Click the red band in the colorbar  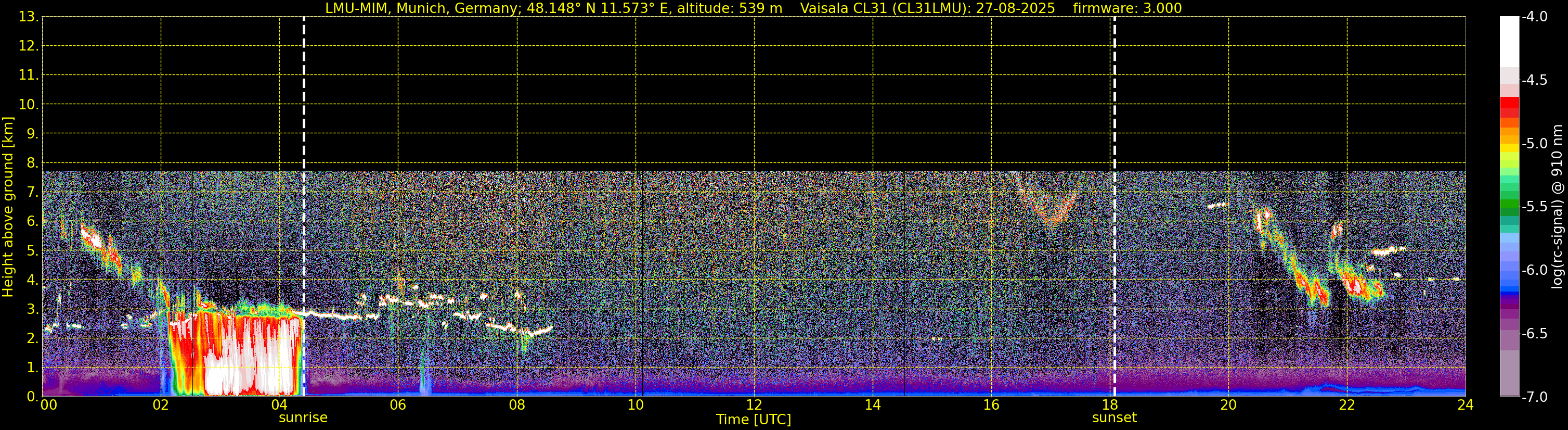click(x=1509, y=107)
